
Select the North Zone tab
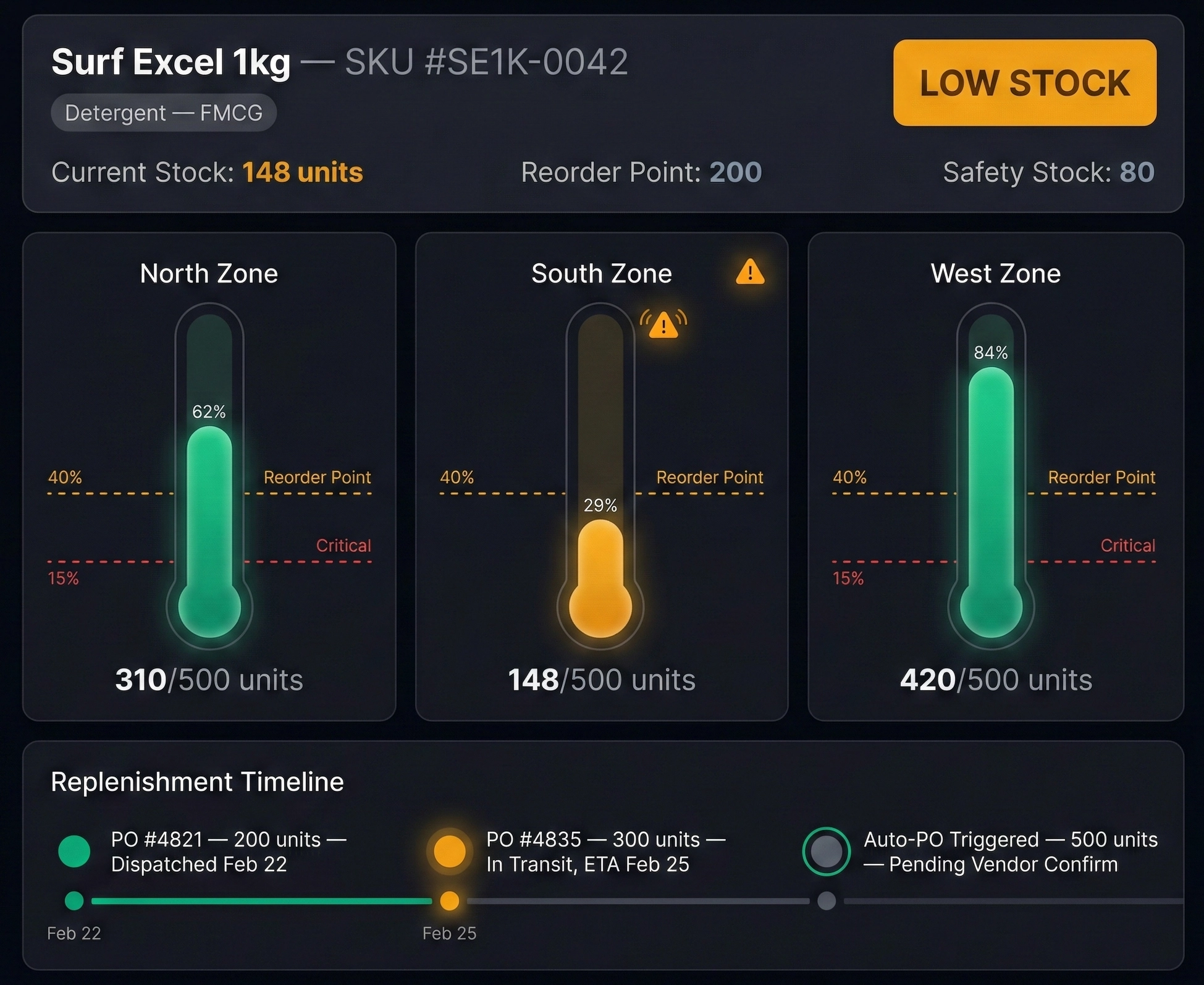(x=209, y=273)
